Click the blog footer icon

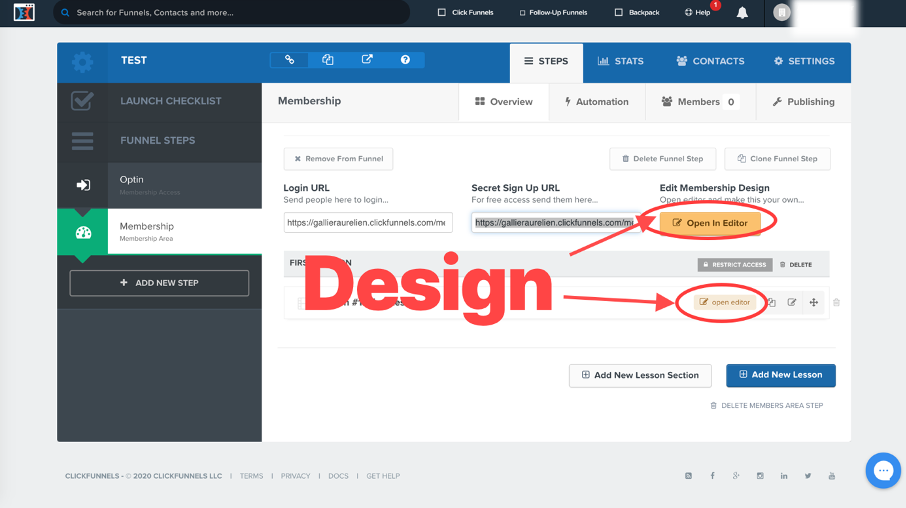(688, 476)
